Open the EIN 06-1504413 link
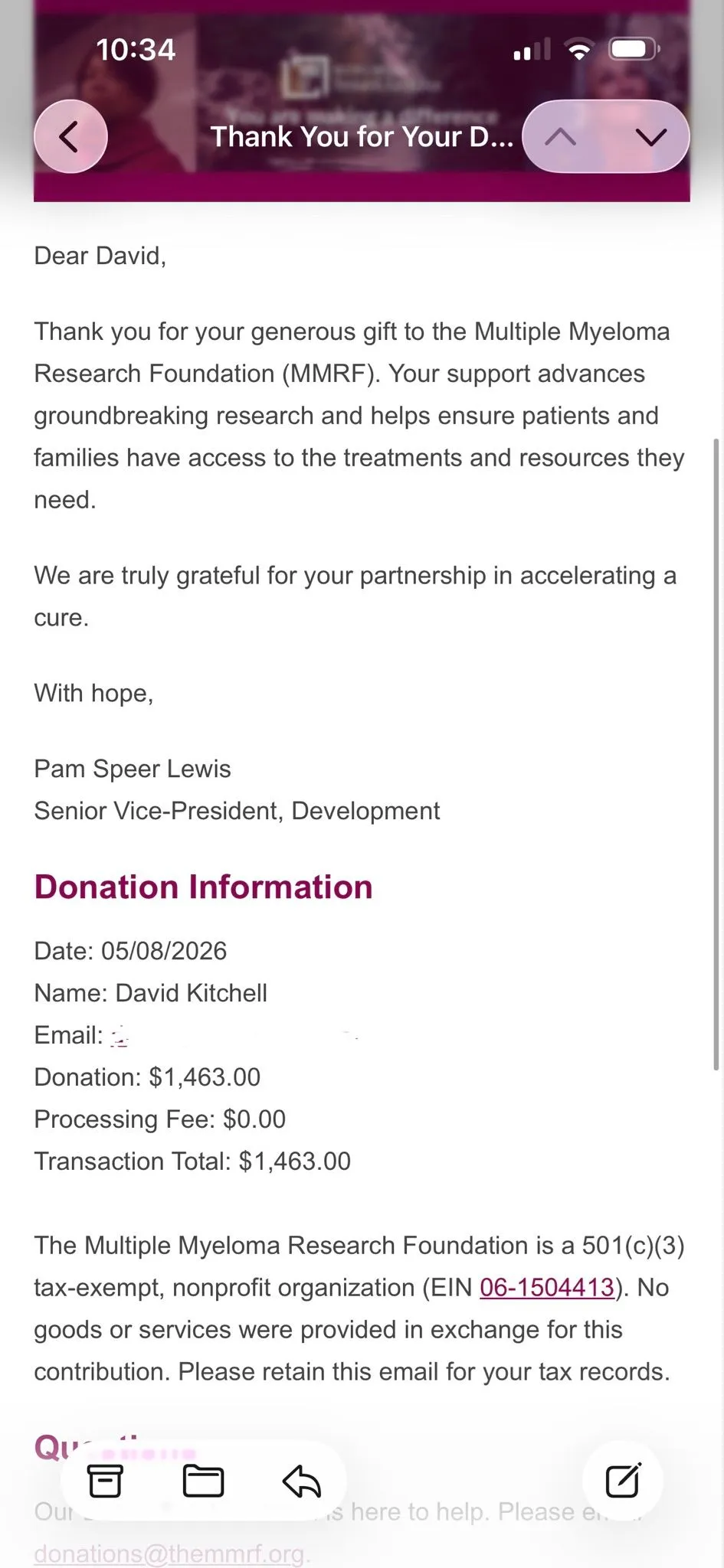The height and width of the screenshot is (1568, 724). pos(547,1287)
